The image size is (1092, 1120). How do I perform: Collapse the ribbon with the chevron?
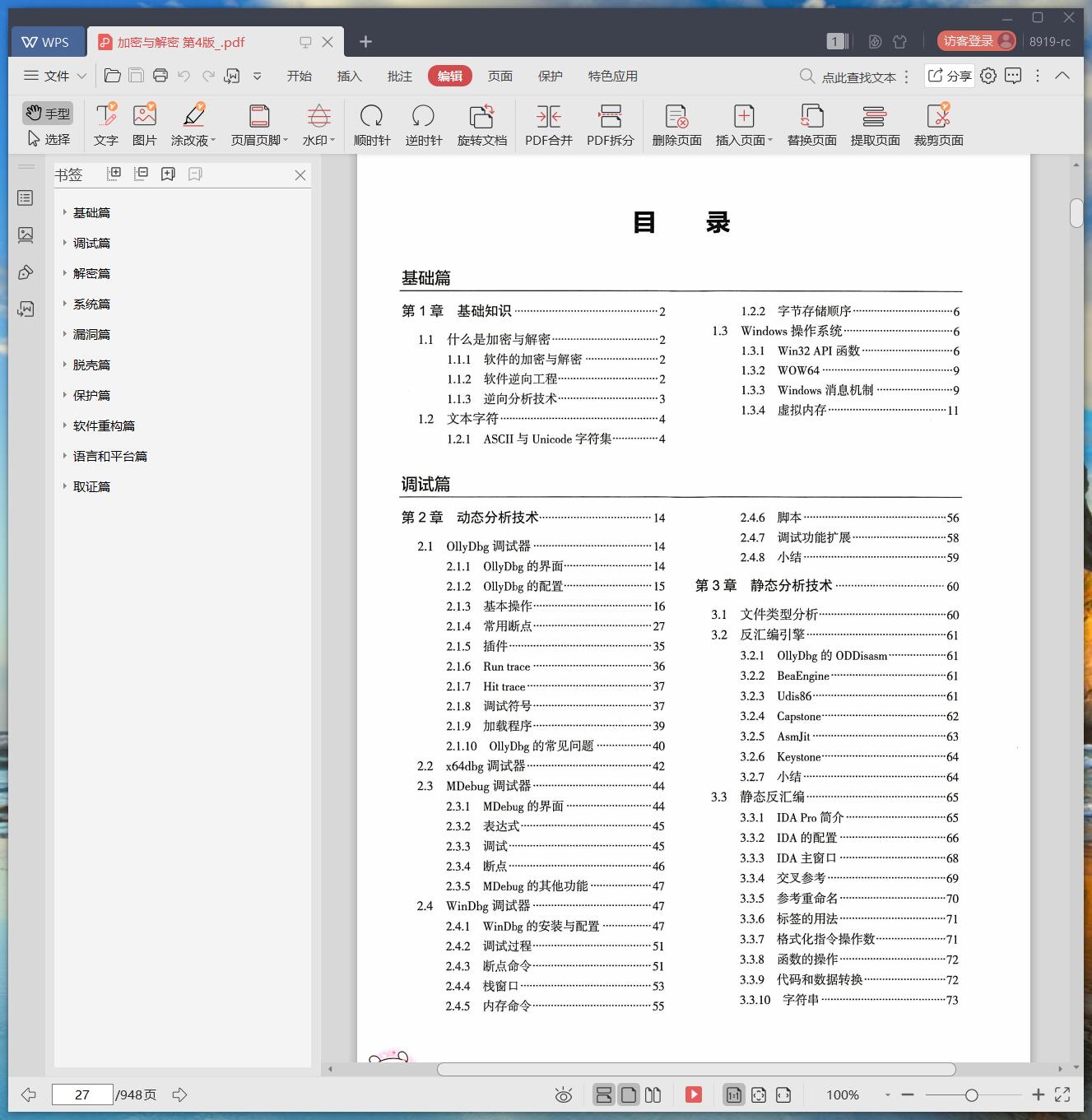point(1062,76)
